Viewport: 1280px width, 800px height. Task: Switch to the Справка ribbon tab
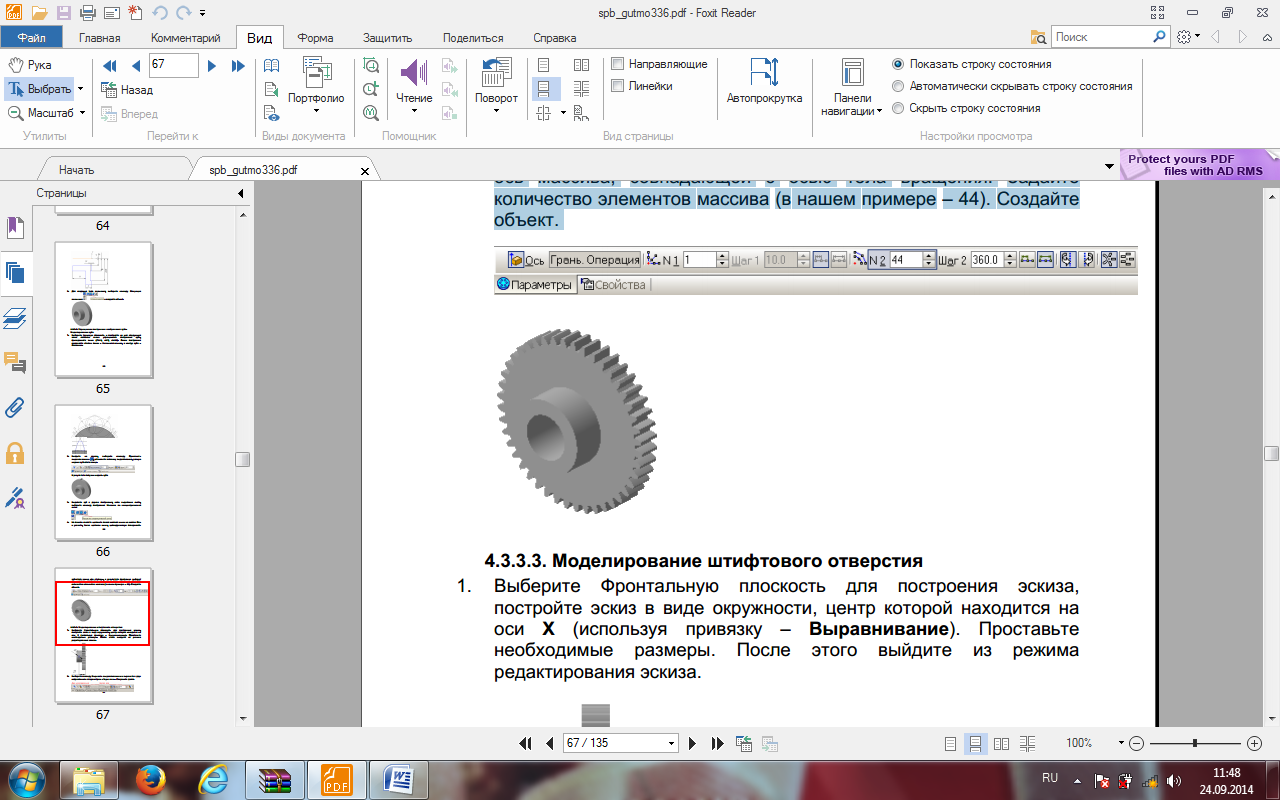tap(555, 38)
